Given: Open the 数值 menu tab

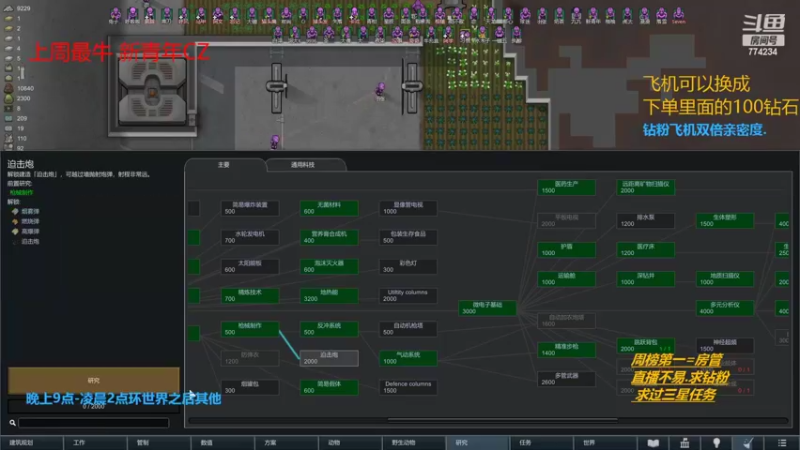Looking at the screenshot, I should click(223, 443).
